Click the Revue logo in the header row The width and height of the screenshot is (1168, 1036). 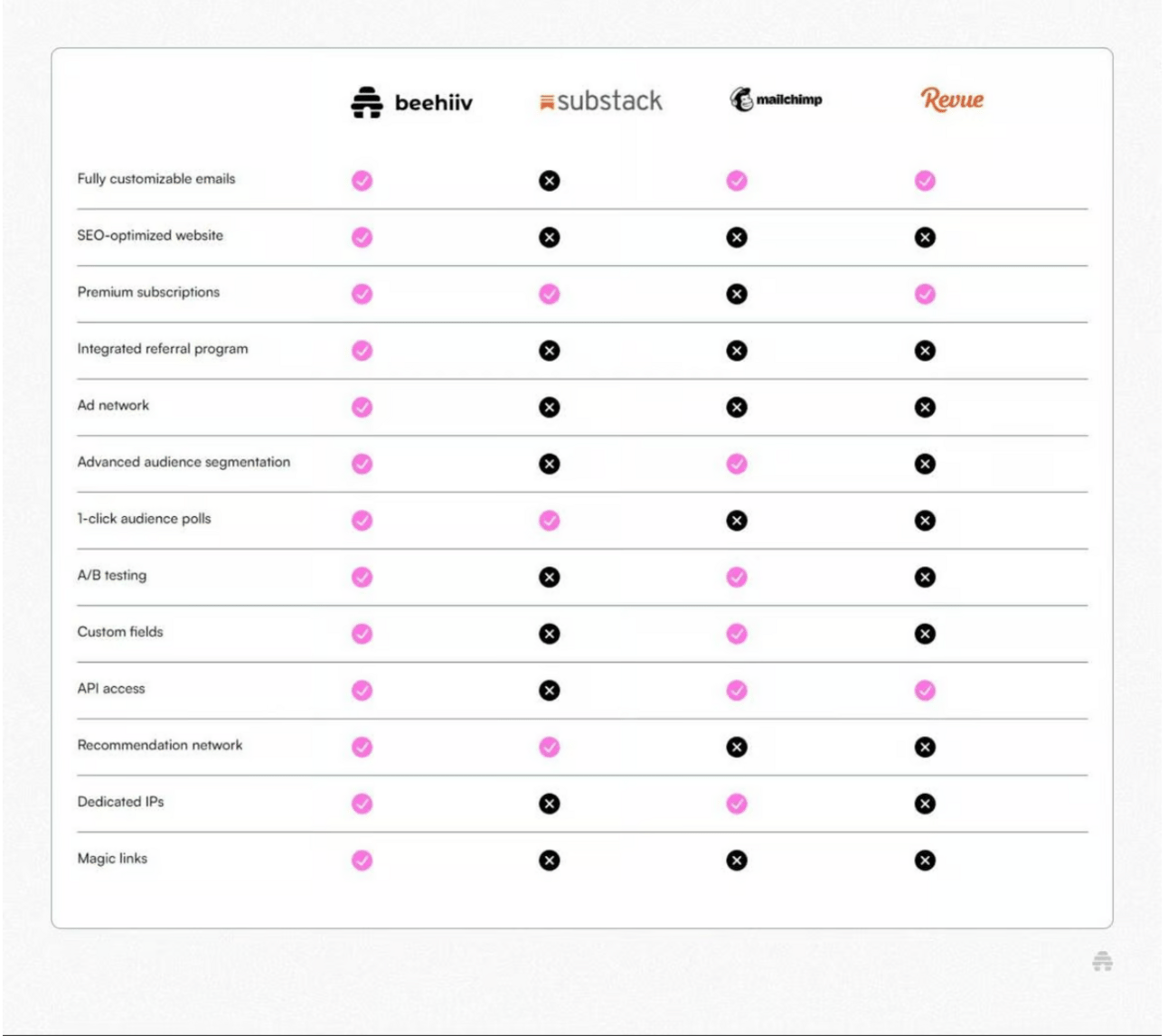(x=952, y=99)
